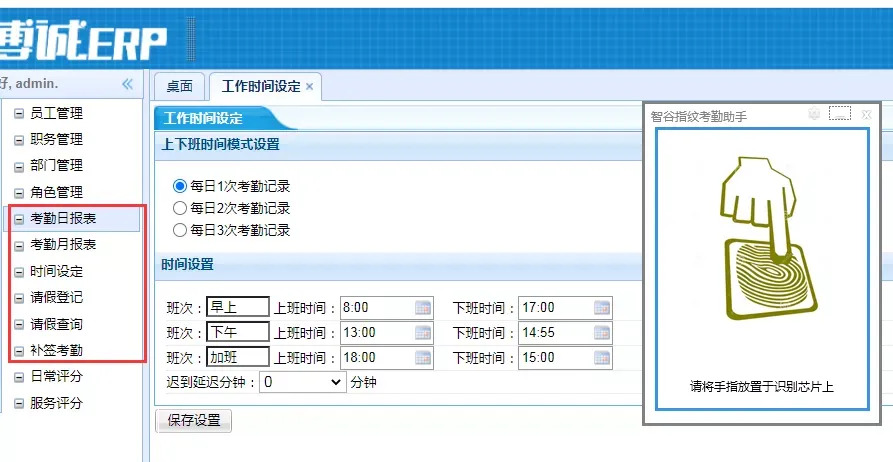The height and width of the screenshot is (462, 893).
Task: Open the calendar picker for 17:00 end time
Action: 601,308
